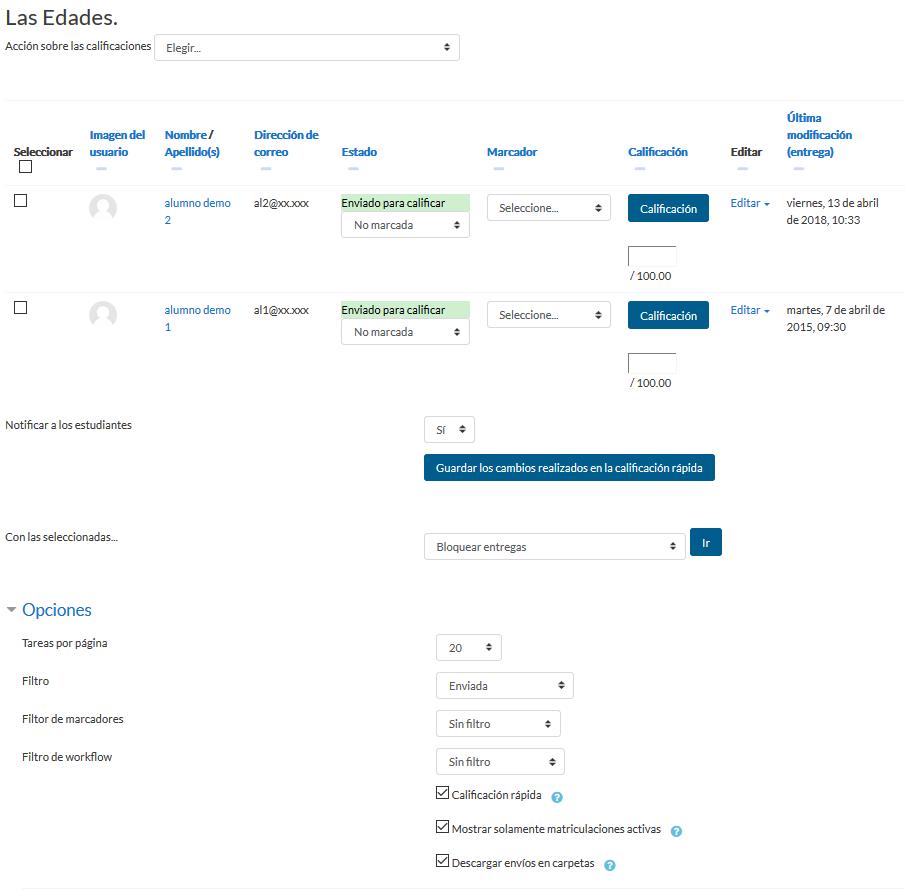Click alumno demo 1 user avatar
The image size is (905, 891).
click(103, 315)
